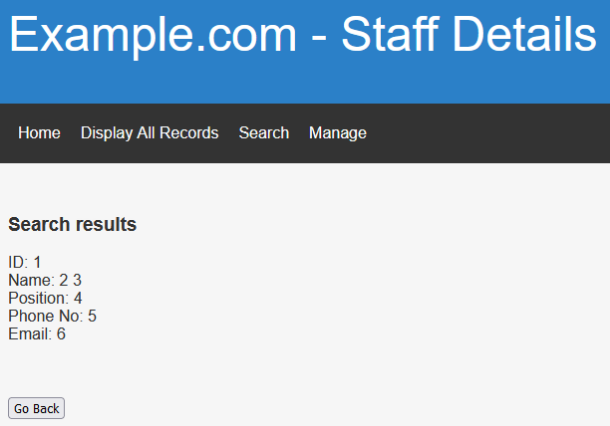The image size is (610, 426).
Task: Select the first name value 2
Action: (63, 281)
